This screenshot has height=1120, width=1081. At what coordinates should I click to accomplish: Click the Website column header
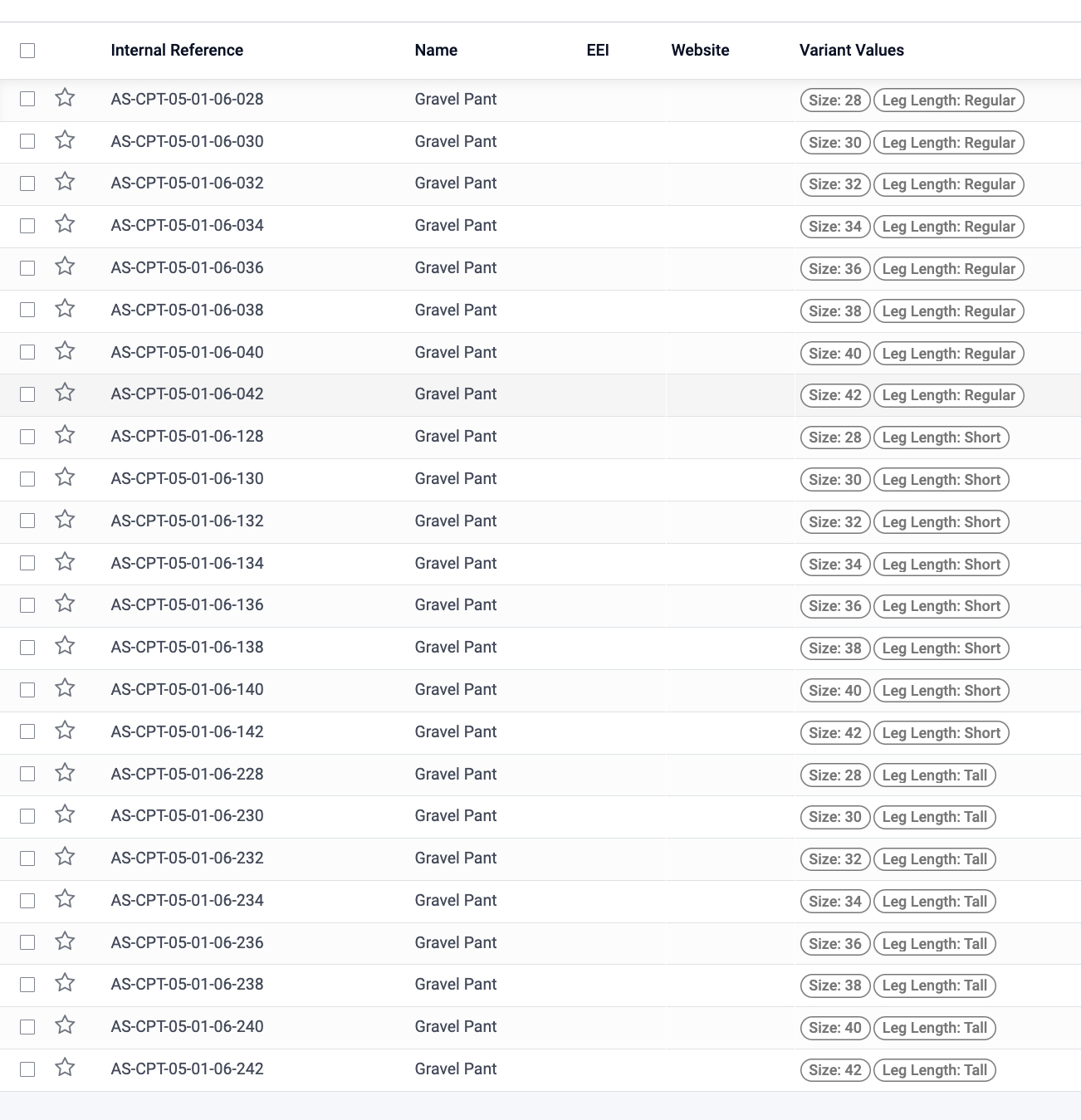(700, 50)
